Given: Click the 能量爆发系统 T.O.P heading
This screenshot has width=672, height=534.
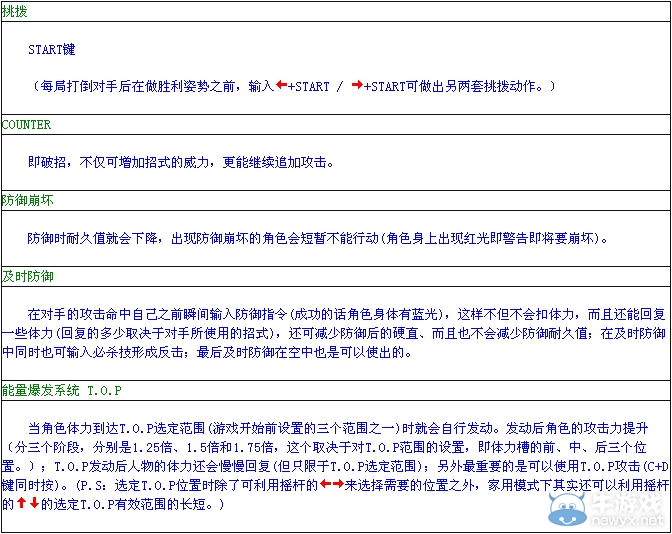Looking at the screenshot, I should pyautogui.click(x=62, y=390).
